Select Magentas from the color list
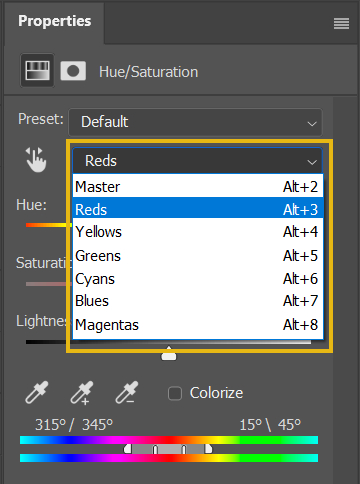The height and width of the screenshot is (484, 360). (x=198, y=325)
